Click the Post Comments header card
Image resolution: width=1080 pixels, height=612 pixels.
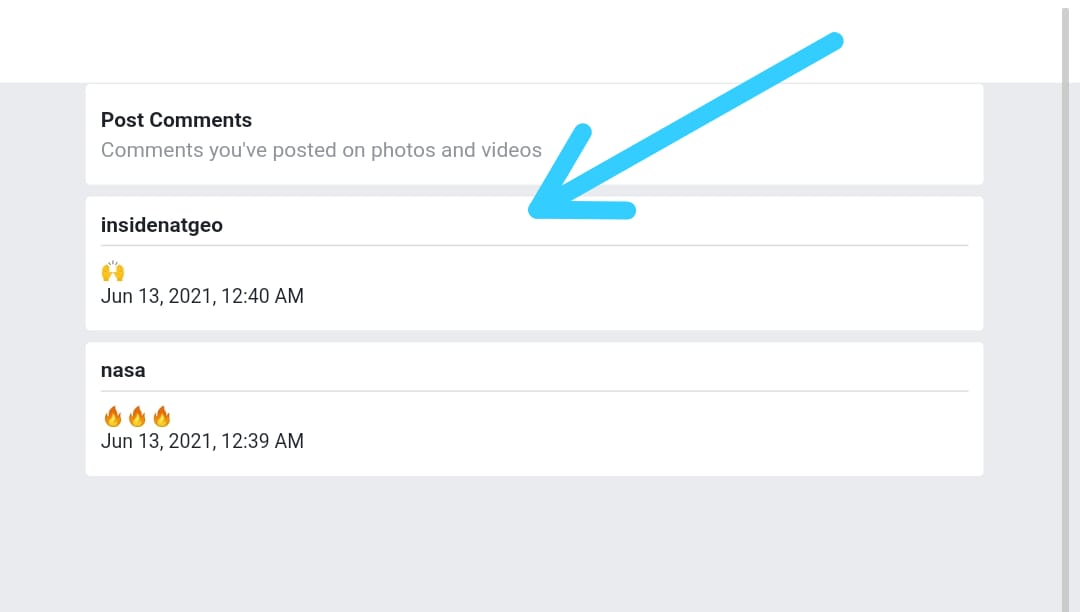tap(534, 134)
